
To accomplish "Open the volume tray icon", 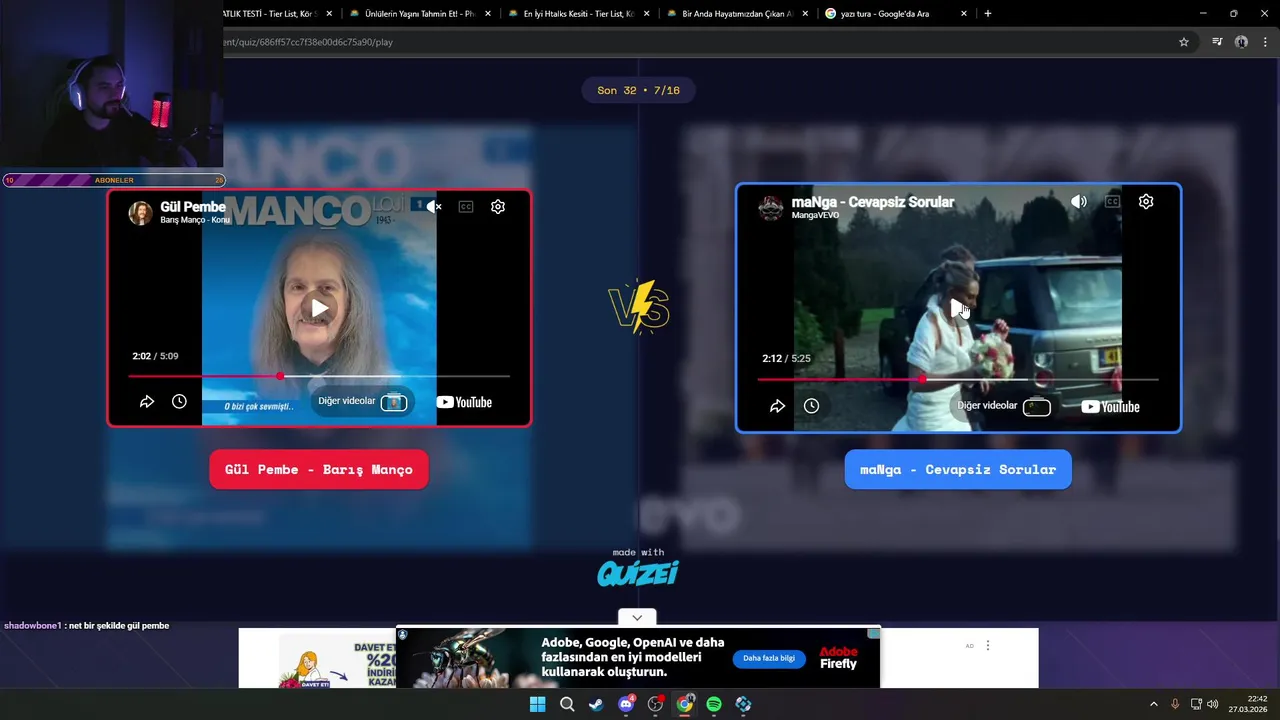I will 1213,704.
